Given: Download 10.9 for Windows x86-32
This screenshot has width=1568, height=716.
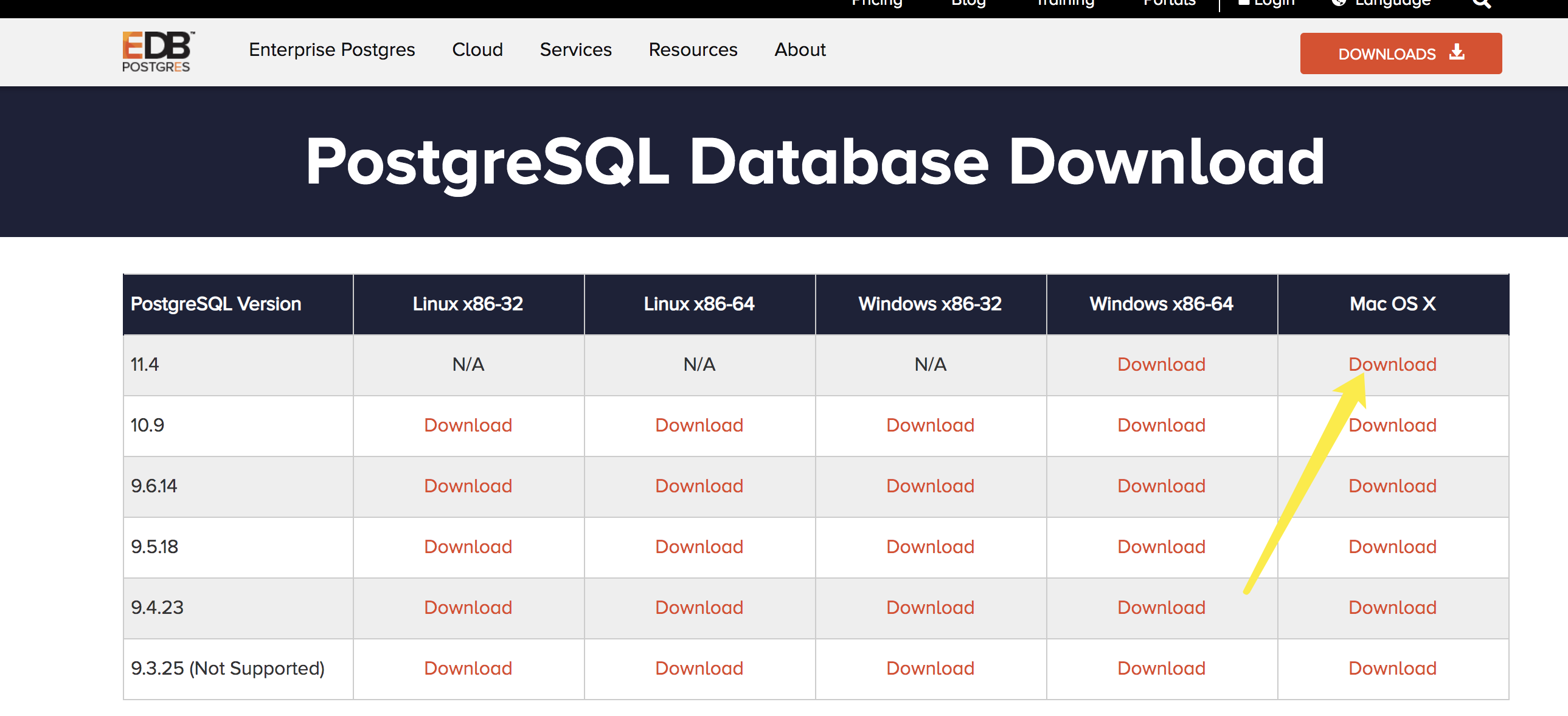Looking at the screenshot, I should pos(930,425).
